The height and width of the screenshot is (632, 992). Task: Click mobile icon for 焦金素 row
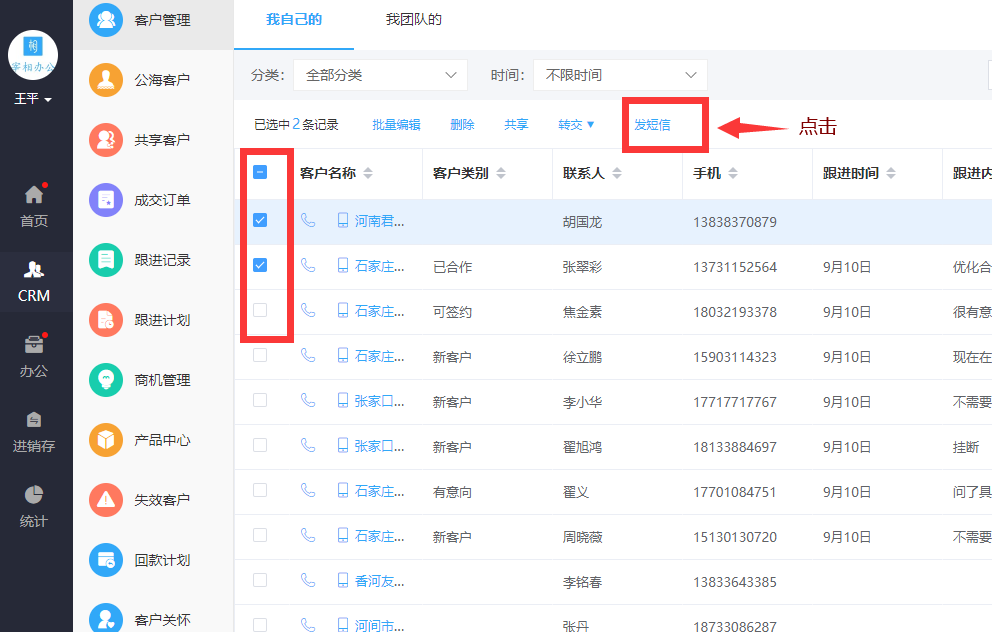(x=342, y=310)
